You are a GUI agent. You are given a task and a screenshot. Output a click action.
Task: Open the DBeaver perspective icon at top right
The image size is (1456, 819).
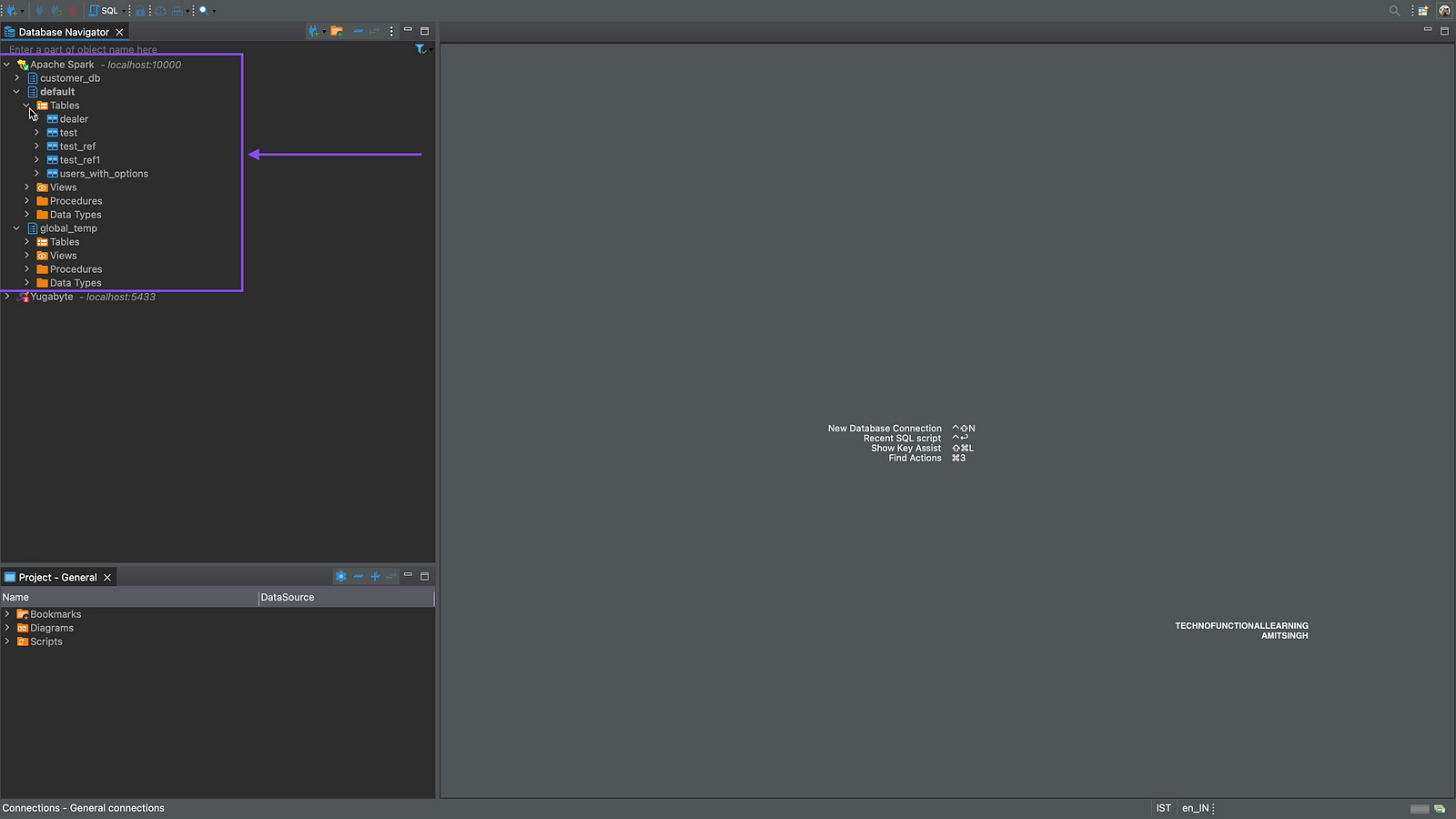pyautogui.click(x=1444, y=11)
